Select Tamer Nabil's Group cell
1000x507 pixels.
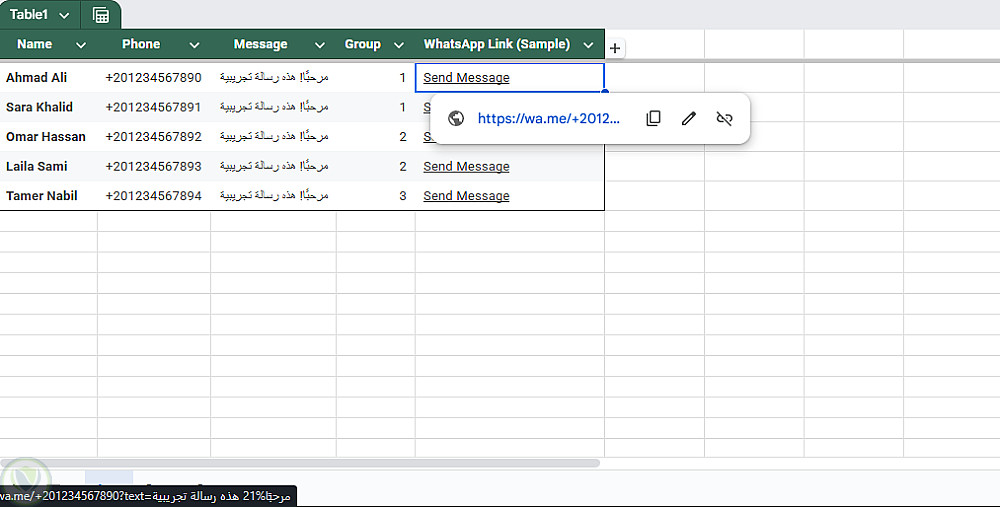376,196
